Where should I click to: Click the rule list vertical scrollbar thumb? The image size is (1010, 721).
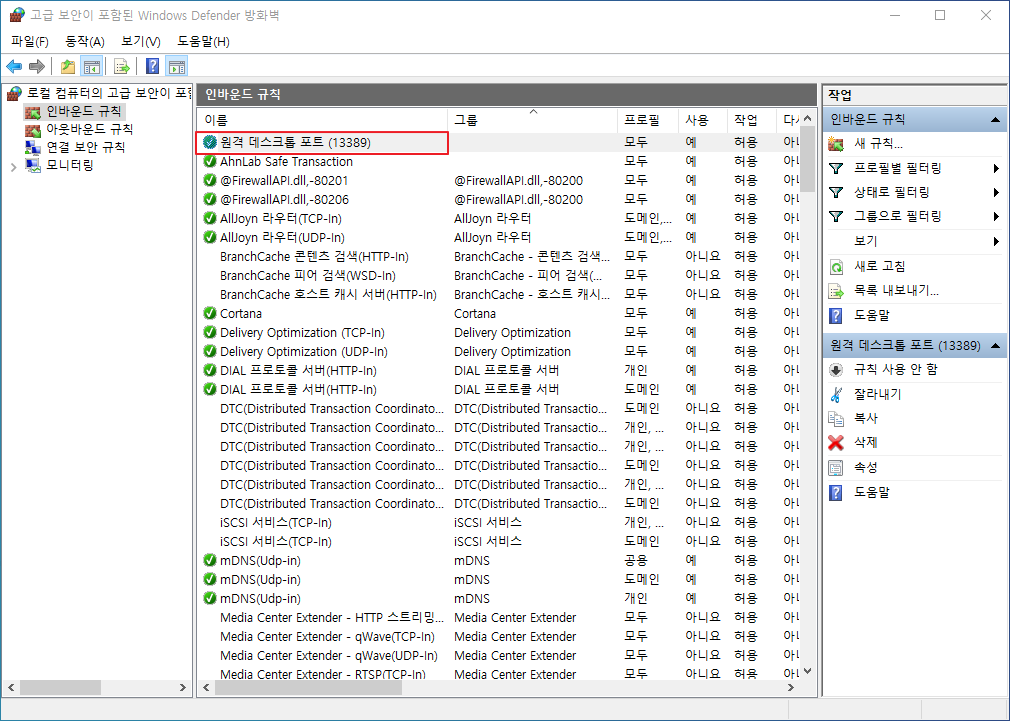point(807,160)
